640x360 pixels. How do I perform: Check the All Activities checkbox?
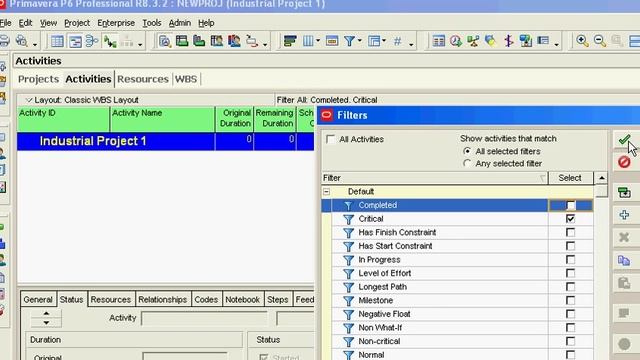click(330, 139)
